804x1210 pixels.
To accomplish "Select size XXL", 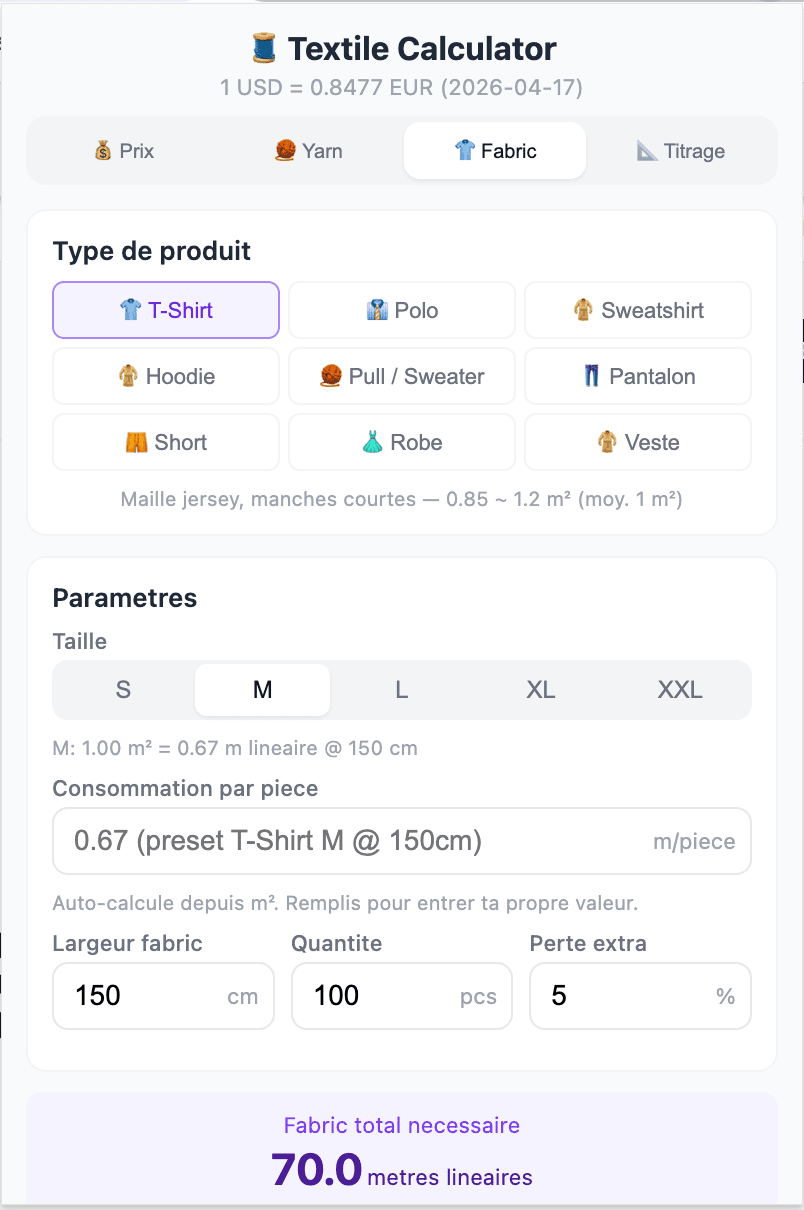I will pyautogui.click(x=679, y=690).
